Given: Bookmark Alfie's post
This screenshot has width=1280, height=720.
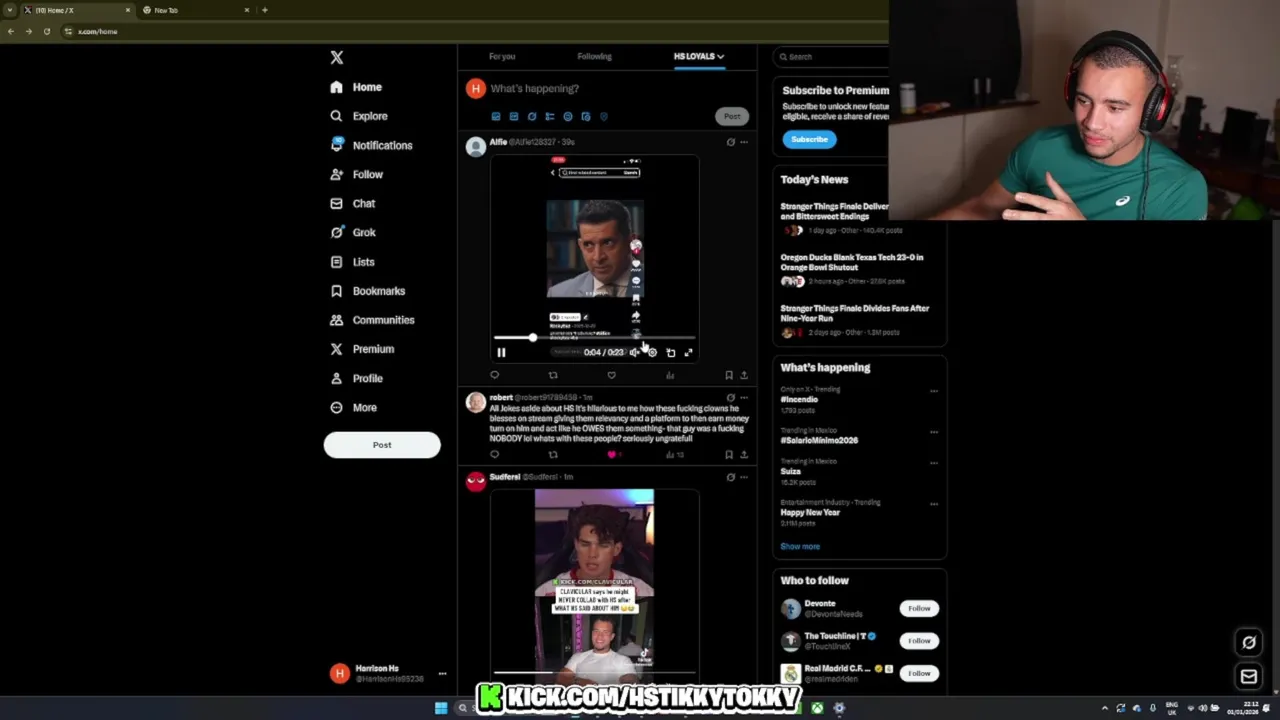Looking at the screenshot, I should pos(729,375).
